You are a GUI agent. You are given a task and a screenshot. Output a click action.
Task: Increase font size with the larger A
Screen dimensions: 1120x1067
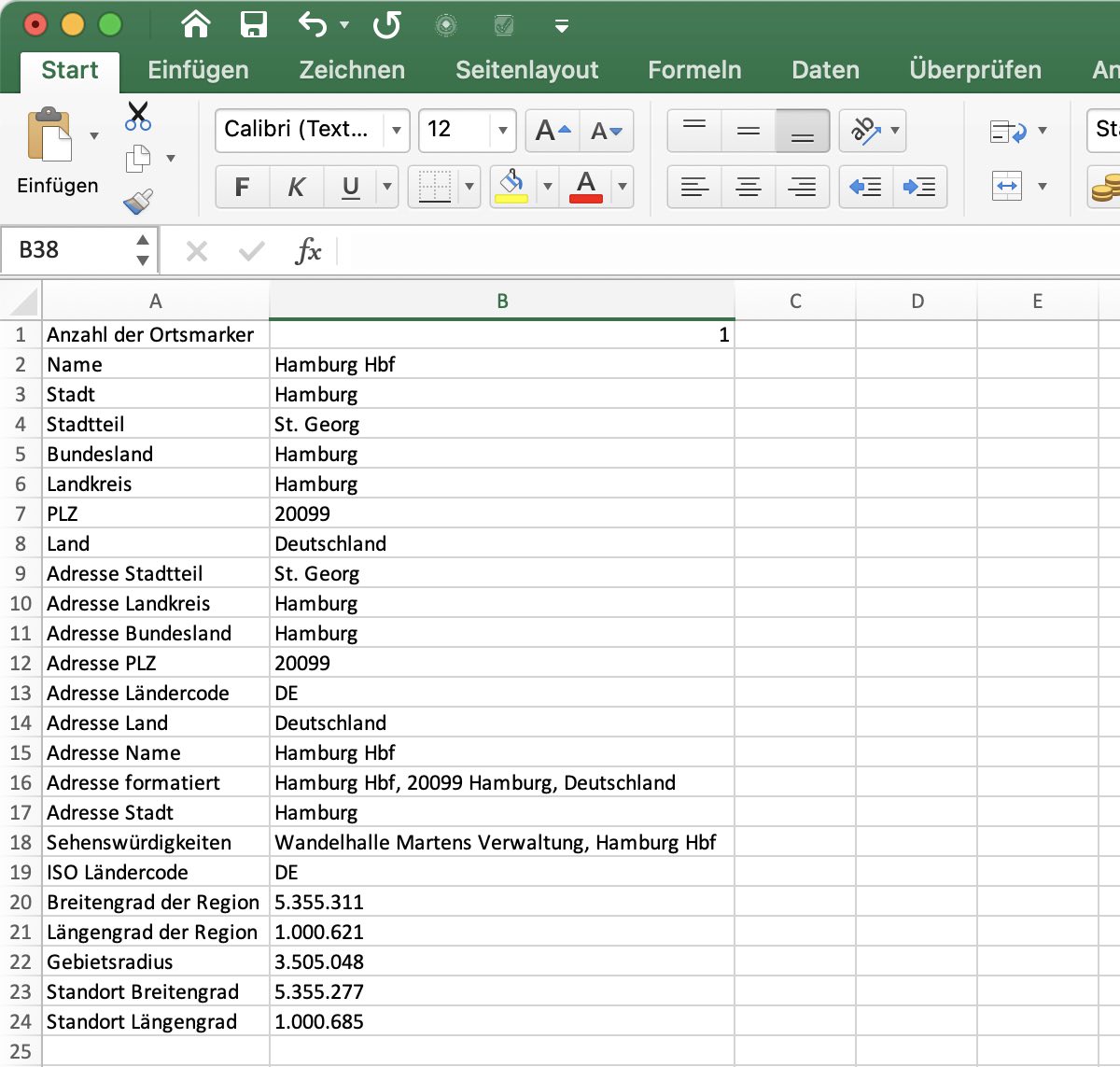tap(553, 131)
